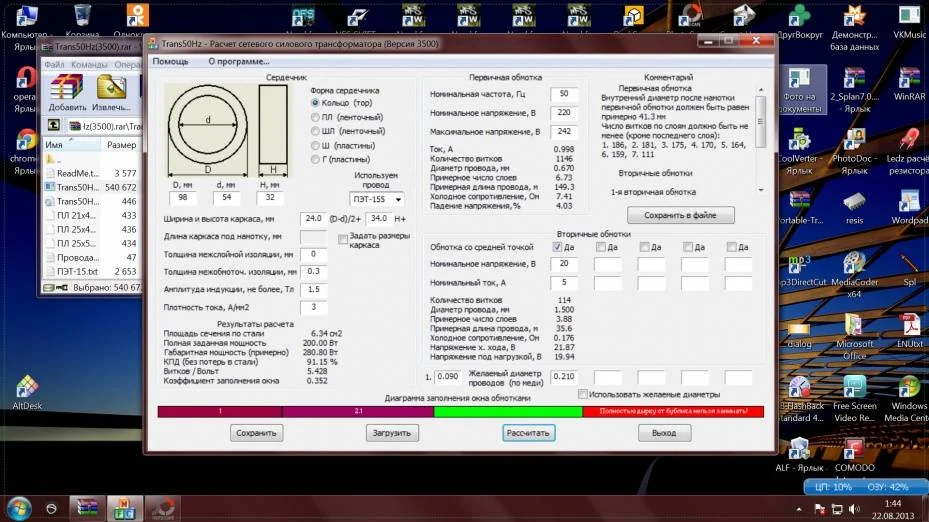The height and width of the screenshot is (522, 929).
Task: Open the ДругВокруг desktop icon
Action: pyautogui.click(x=800, y=21)
